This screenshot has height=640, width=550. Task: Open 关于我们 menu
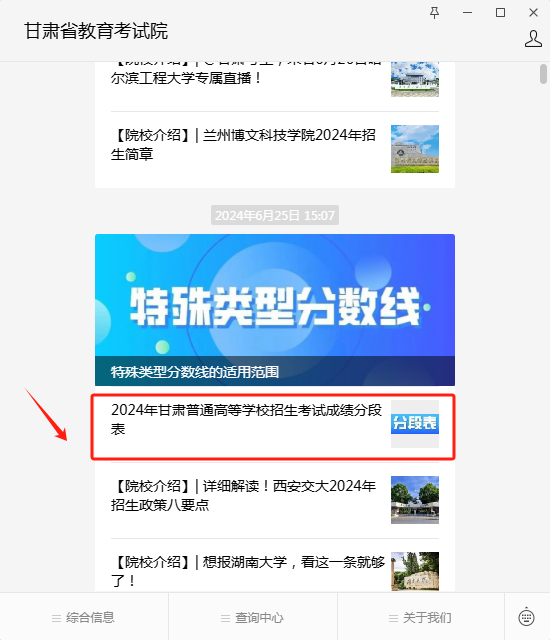point(421,617)
